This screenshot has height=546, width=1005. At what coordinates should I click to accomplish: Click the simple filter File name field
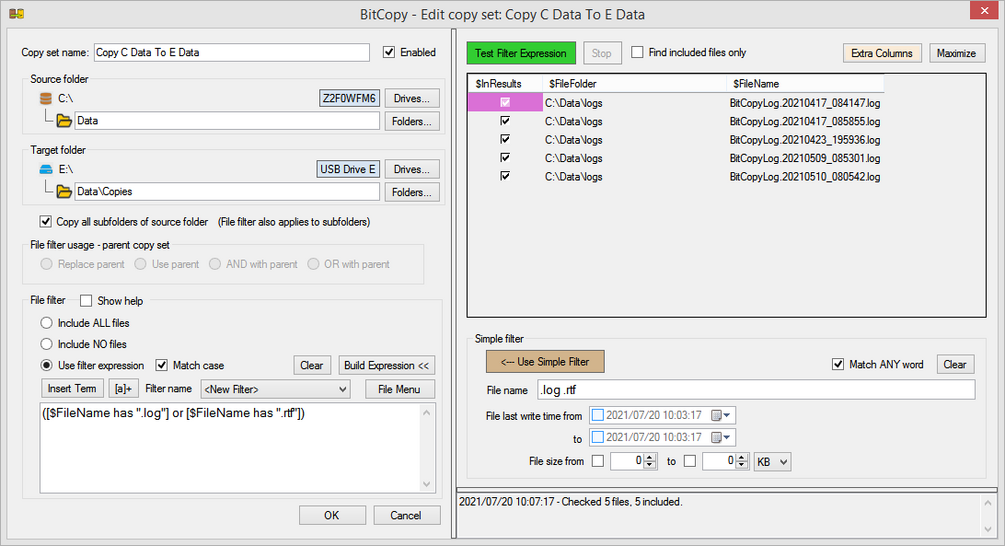click(x=756, y=390)
